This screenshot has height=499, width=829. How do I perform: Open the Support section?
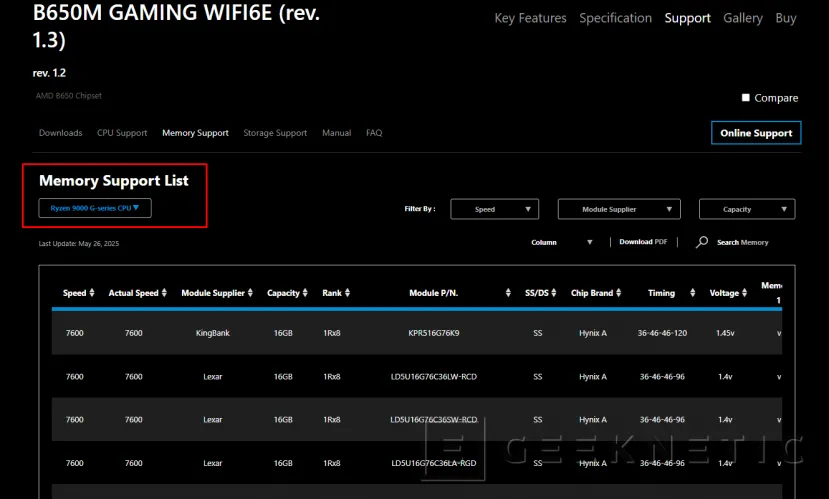click(687, 18)
